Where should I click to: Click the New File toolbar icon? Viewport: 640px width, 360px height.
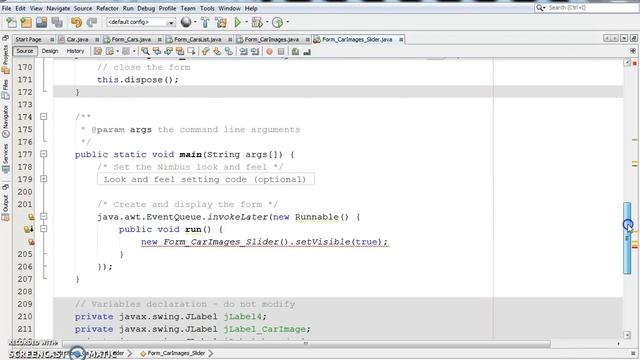click(11, 22)
